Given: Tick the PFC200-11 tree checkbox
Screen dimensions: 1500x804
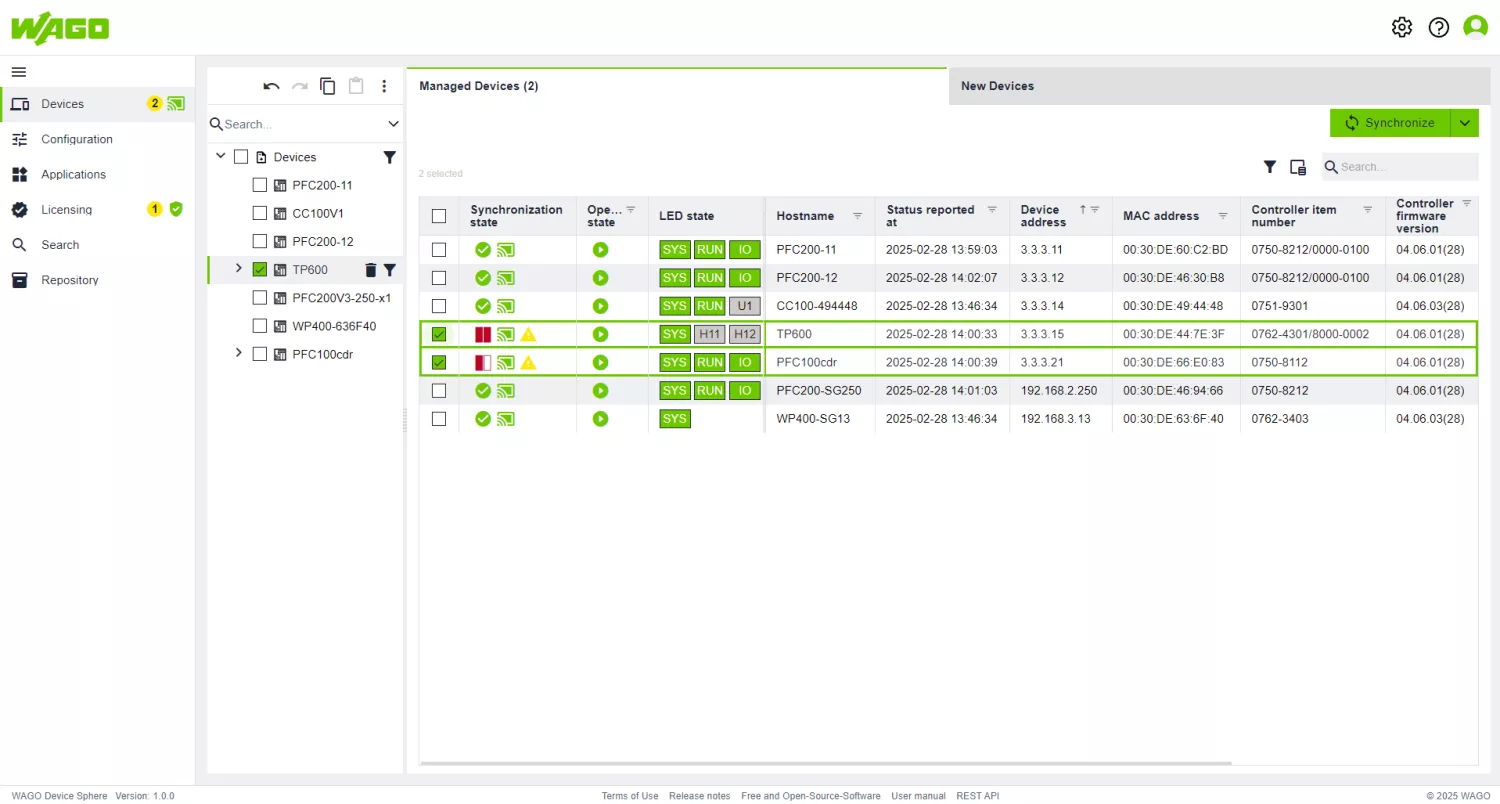Looking at the screenshot, I should click(x=260, y=185).
